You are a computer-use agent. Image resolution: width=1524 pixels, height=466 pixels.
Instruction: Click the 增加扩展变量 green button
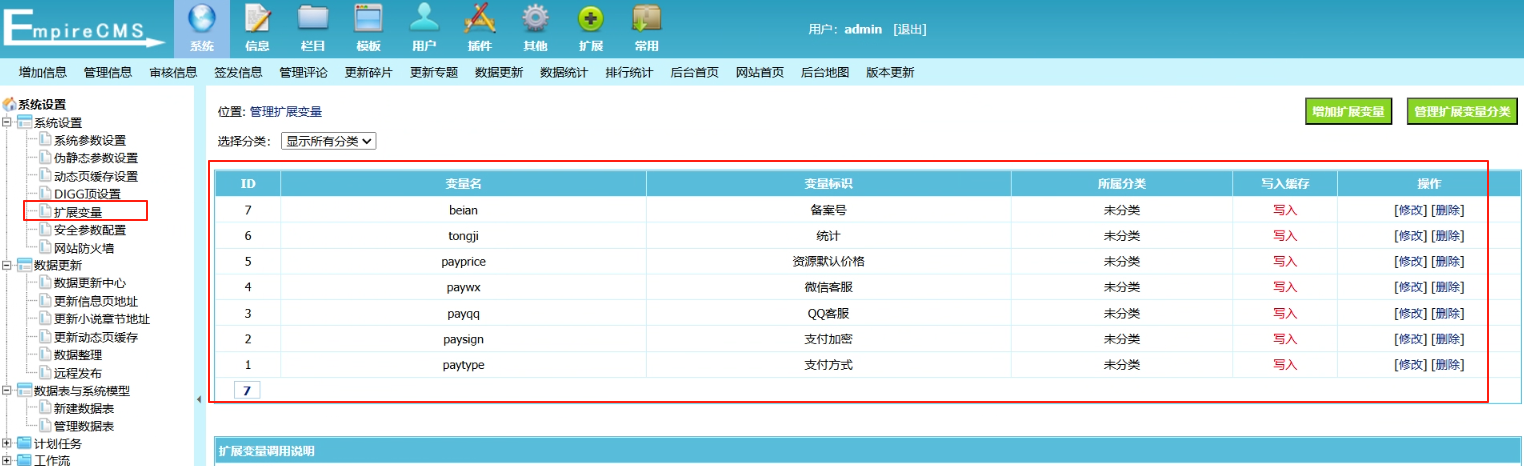pyautogui.click(x=1349, y=111)
